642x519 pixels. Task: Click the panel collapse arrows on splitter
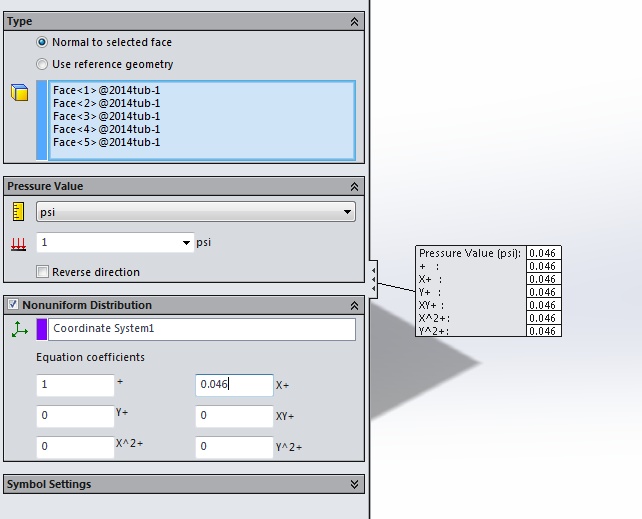tap(373, 279)
